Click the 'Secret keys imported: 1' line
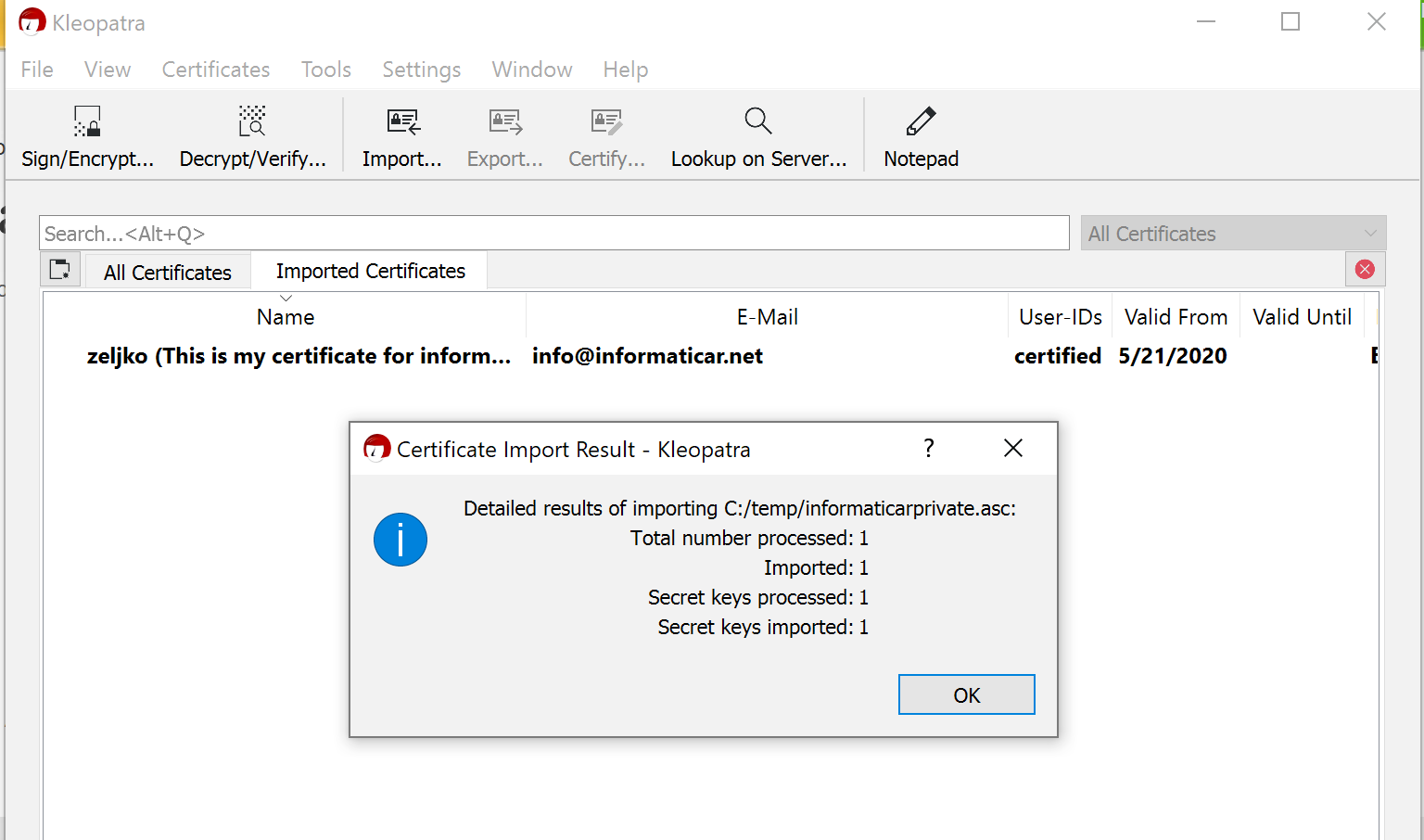The image size is (1424, 840). [763, 627]
